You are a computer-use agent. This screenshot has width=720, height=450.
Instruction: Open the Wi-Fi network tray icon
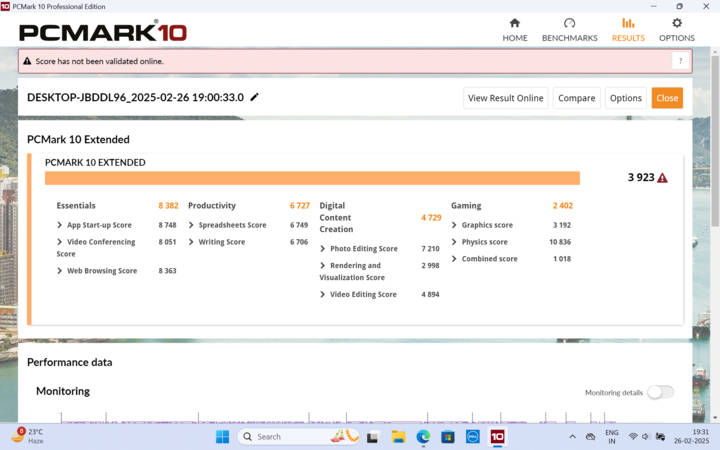[633, 437]
